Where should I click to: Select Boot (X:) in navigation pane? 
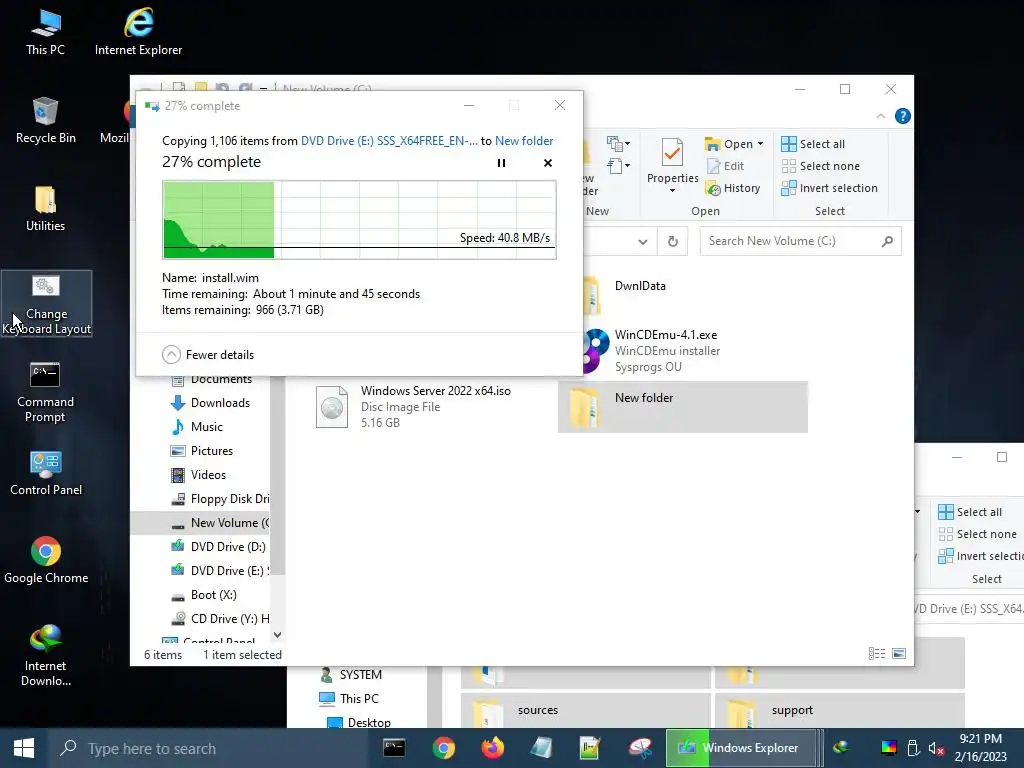[x=204, y=595]
